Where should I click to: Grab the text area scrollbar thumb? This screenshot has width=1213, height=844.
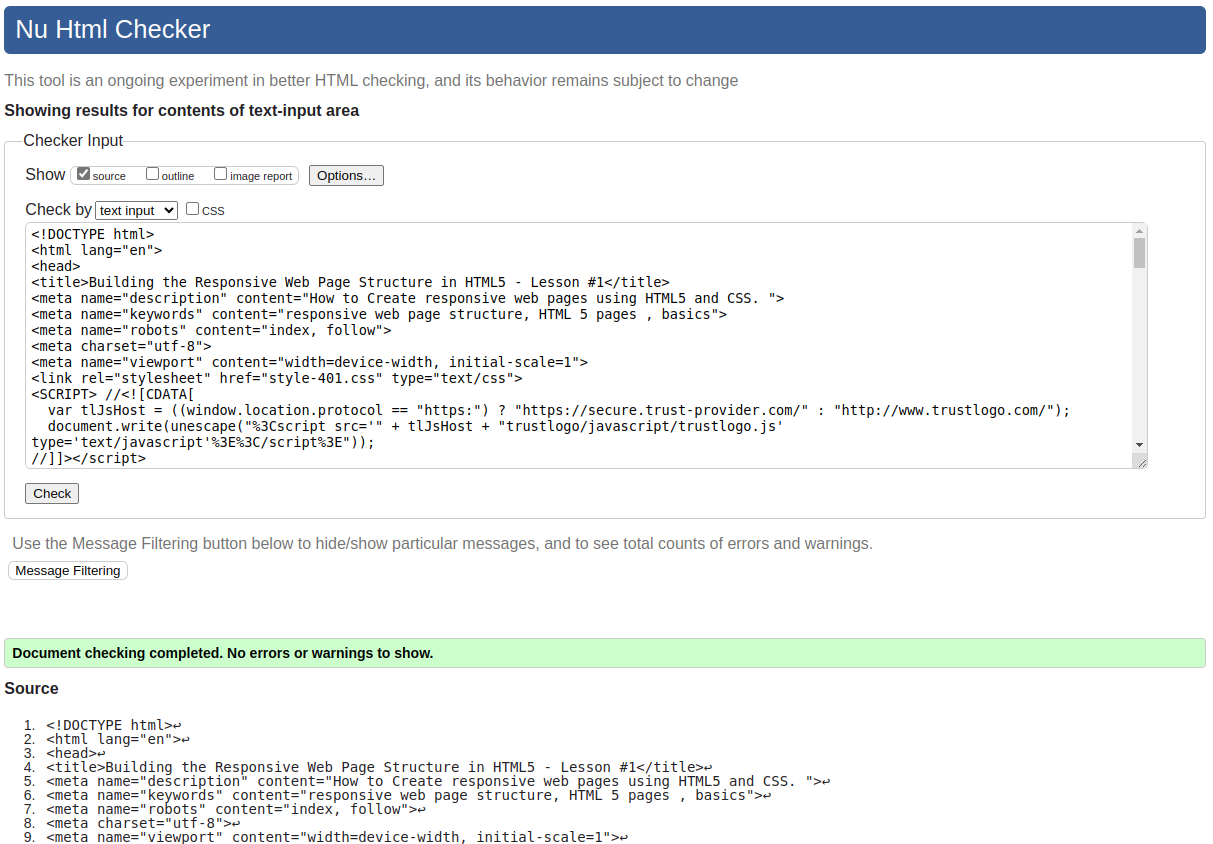(1139, 253)
